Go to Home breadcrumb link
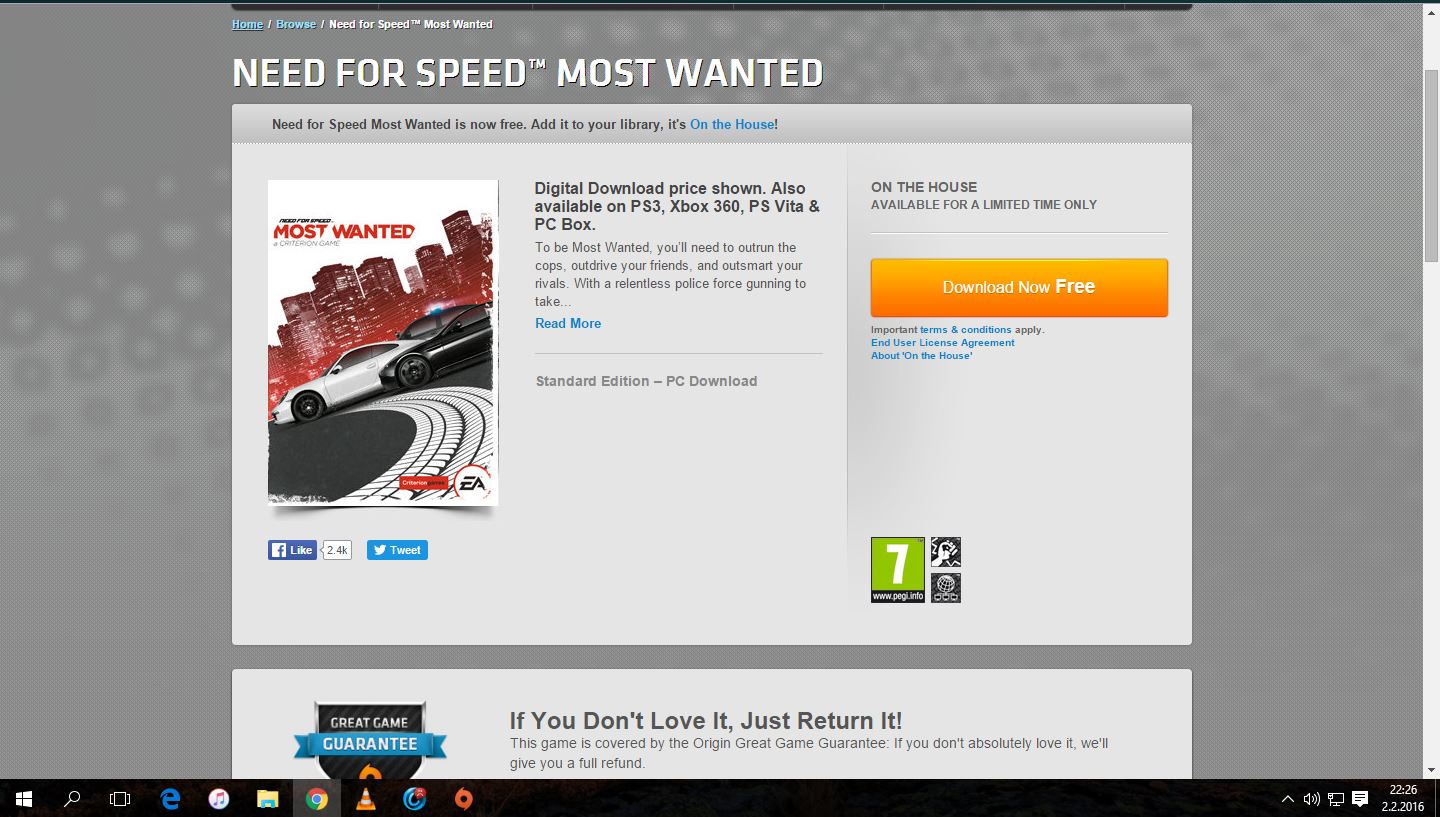Image resolution: width=1440 pixels, height=817 pixels. 247,24
